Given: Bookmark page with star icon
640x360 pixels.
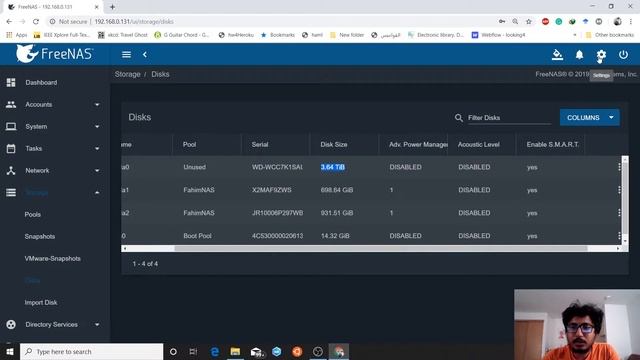Looking at the screenshot, I should coord(529,21).
